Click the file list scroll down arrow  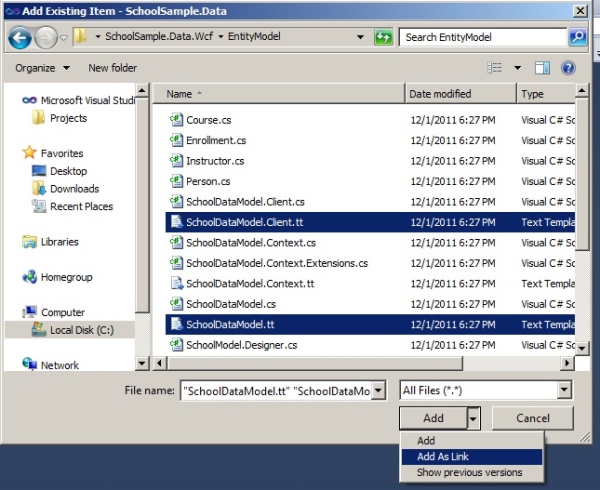click(582, 348)
